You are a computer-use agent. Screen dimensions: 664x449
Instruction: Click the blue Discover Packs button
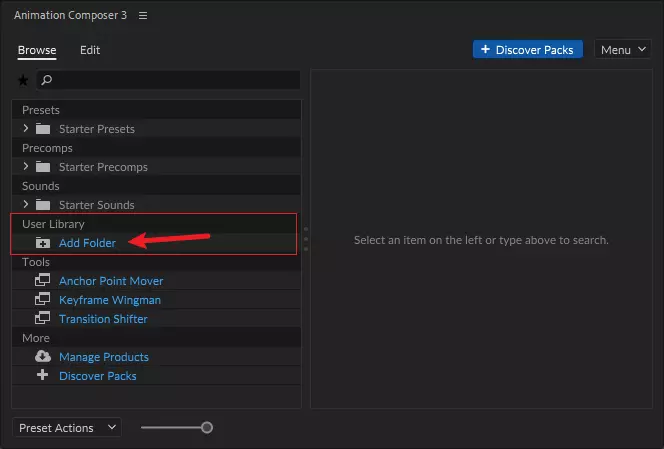pyautogui.click(x=528, y=50)
